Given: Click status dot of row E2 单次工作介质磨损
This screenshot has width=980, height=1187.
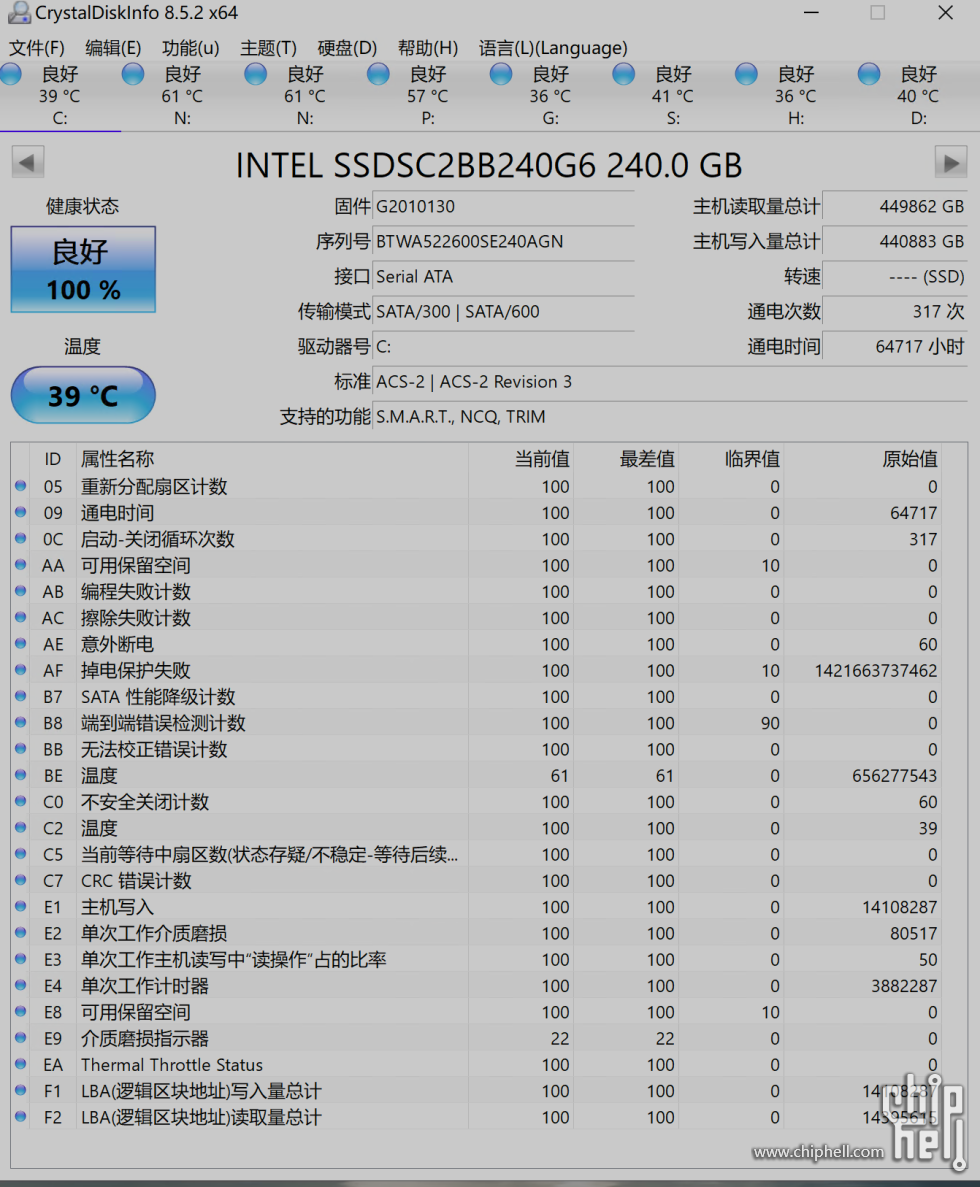Looking at the screenshot, I should (20, 932).
